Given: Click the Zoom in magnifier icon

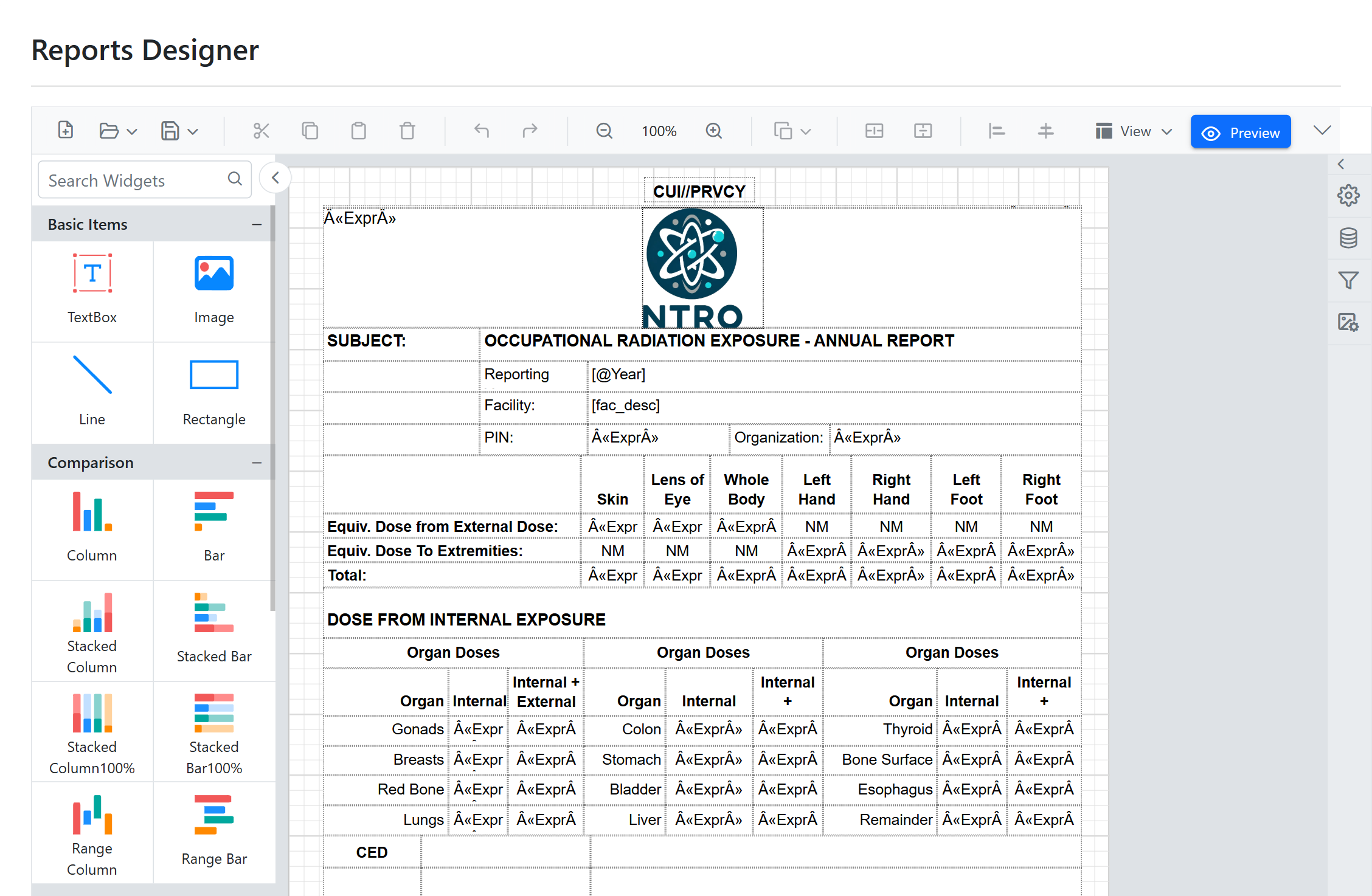Looking at the screenshot, I should (x=713, y=131).
